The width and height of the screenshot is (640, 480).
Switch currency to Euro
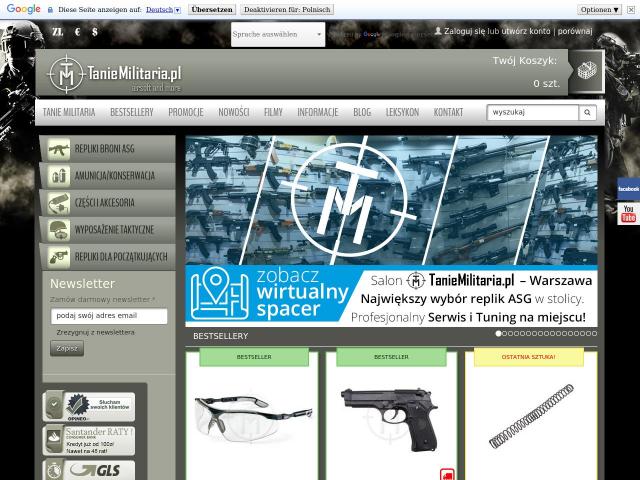[78, 31]
